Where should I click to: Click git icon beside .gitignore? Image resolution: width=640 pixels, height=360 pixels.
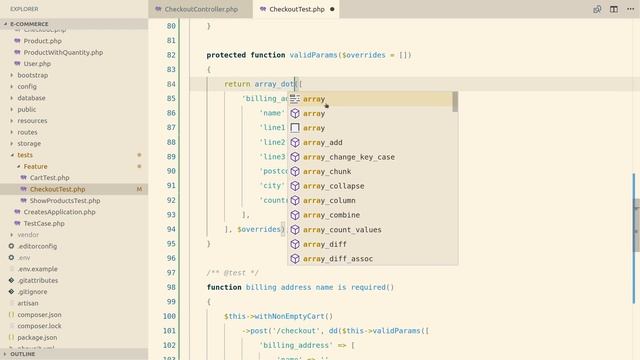[x=11, y=292]
